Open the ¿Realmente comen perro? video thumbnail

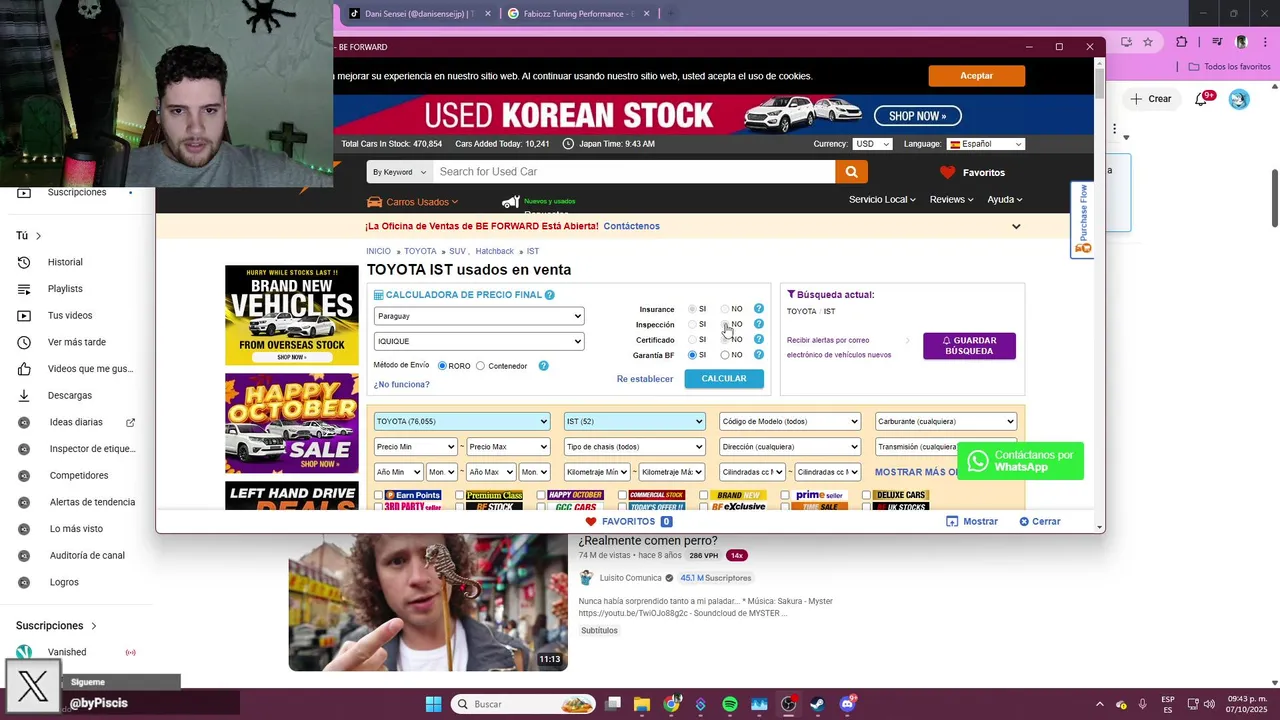click(x=428, y=602)
